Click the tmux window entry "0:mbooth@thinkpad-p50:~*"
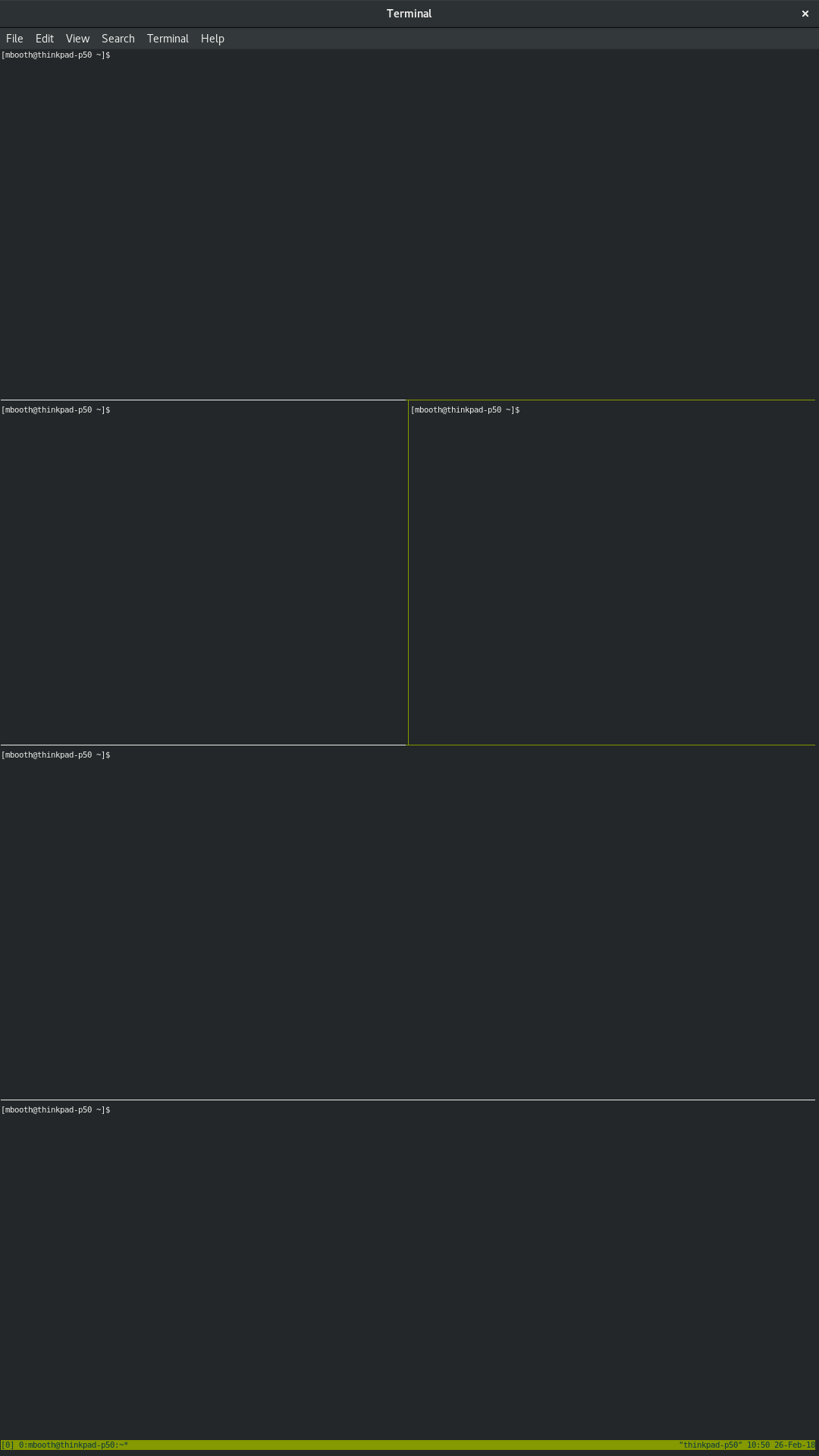This screenshot has height=1456, width=819. 74,1445
